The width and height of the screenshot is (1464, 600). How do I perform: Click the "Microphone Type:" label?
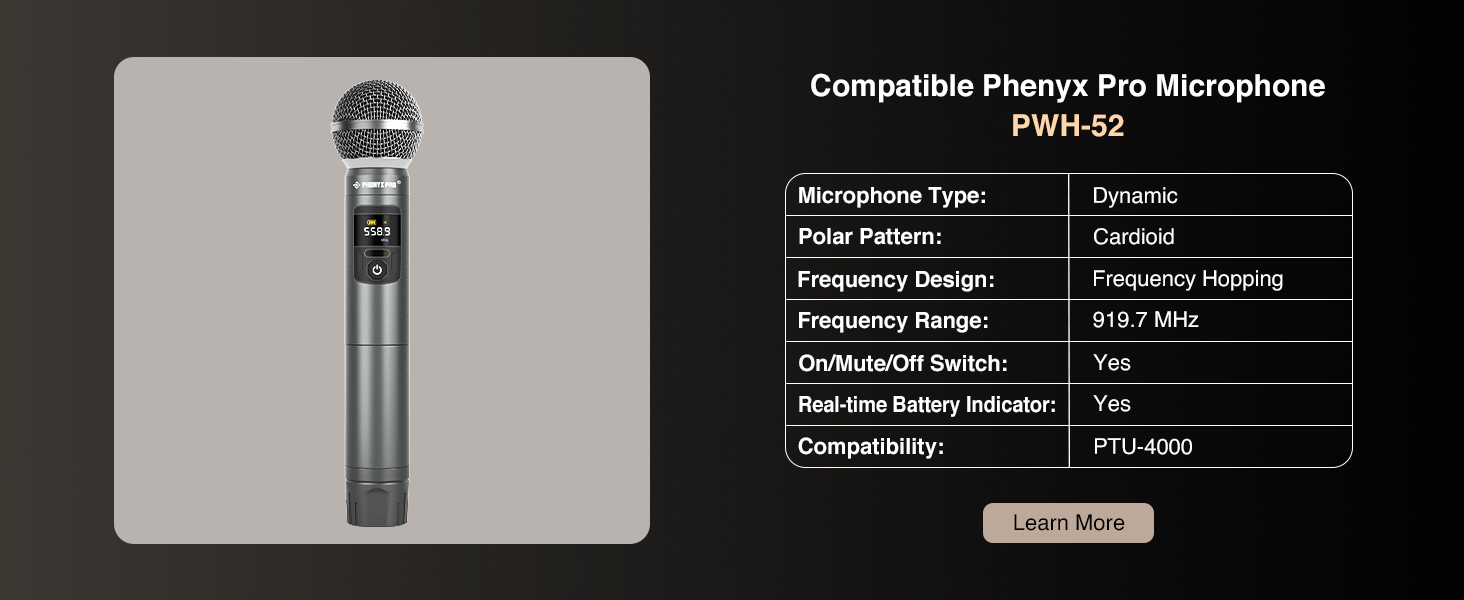pyautogui.click(x=892, y=196)
